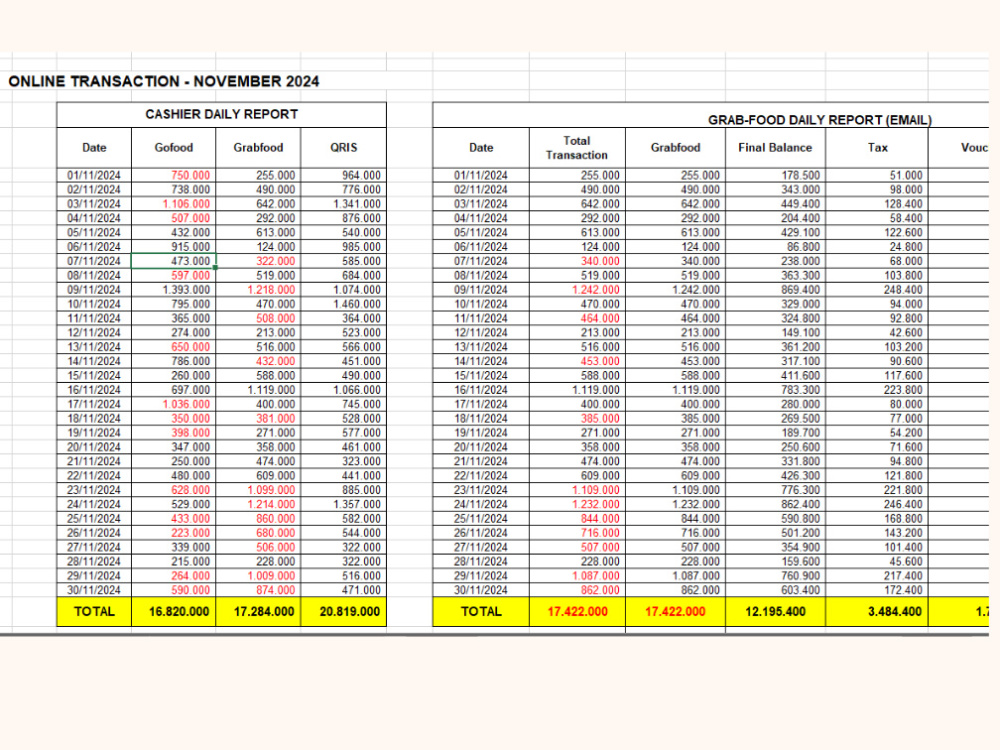The width and height of the screenshot is (1000, 750).
Task: Select date 09/11/2024 in Cashier Daily Report
Action: (x=94, y=290)
